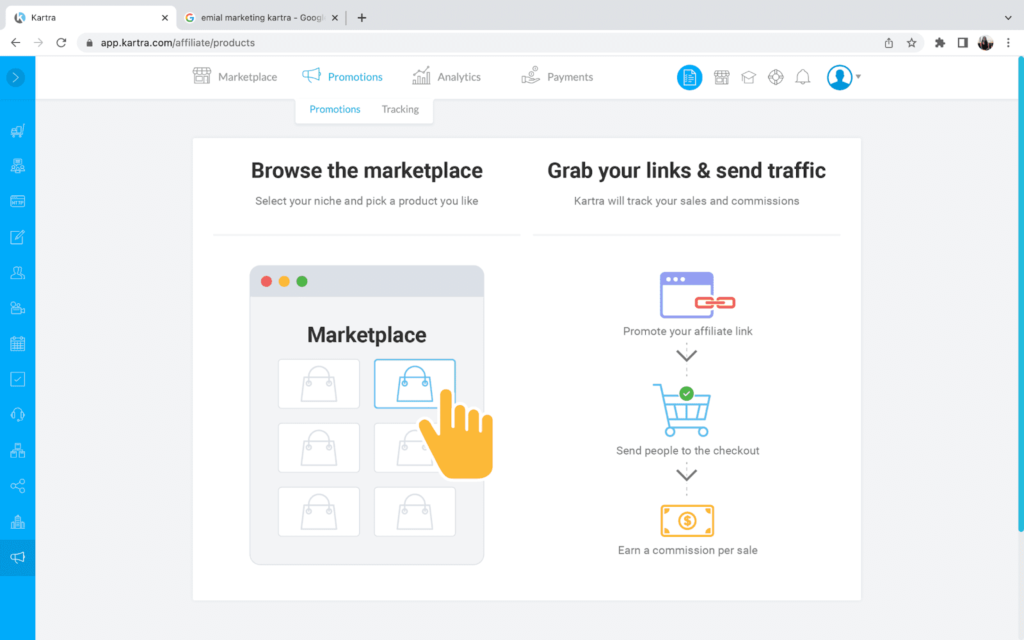1024x640 pixels.
Task: Click the Promote your affiliate link text
Action: coord(687,331)
